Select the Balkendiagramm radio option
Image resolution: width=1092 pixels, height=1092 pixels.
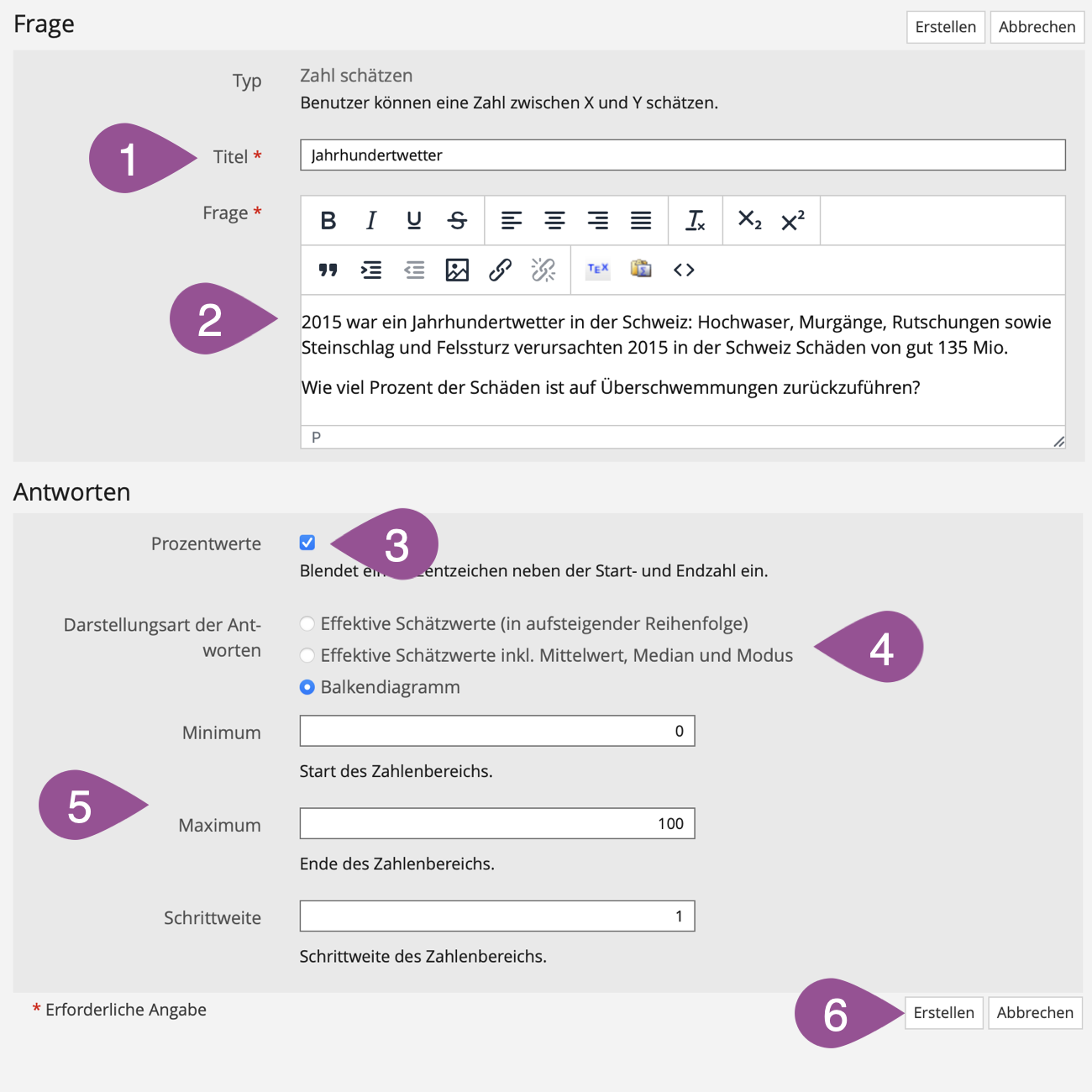(x=307, y=687)
